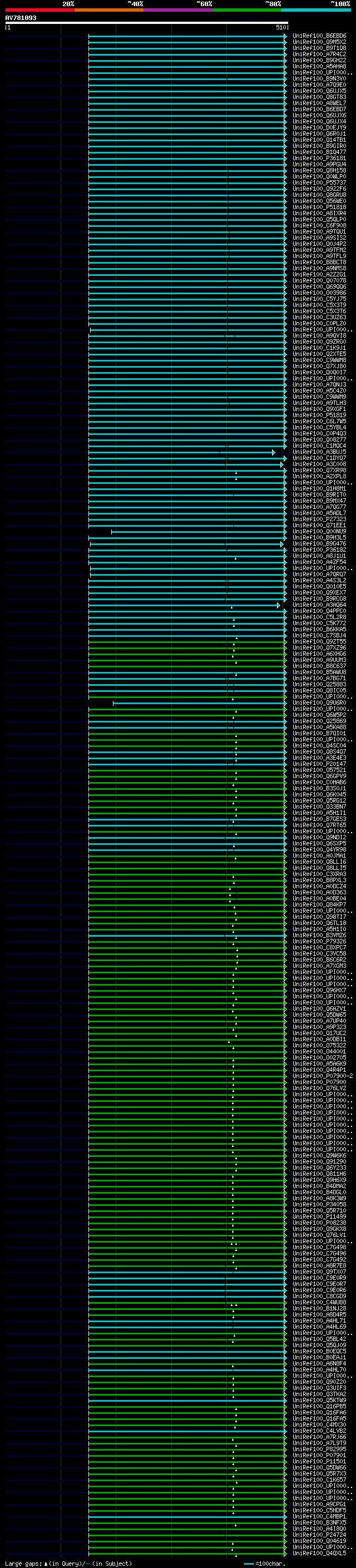Open hit UniRef100_A7R4C2

(319, 54)
